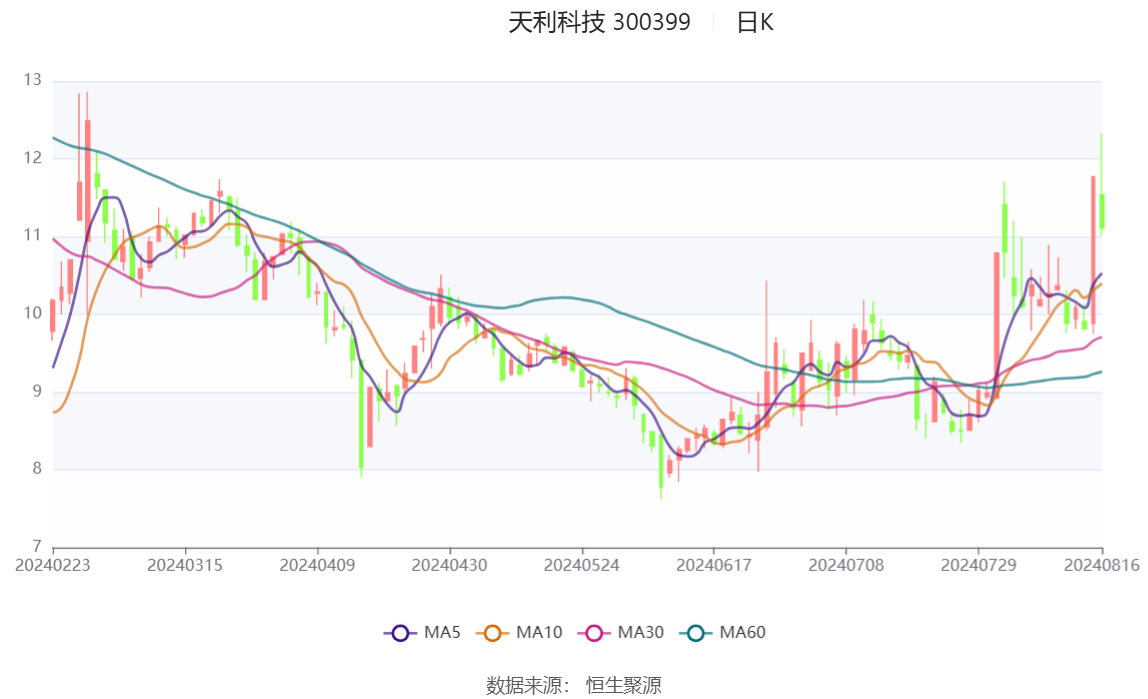This screenshot has width=1148, height=699.
Task: Select the 20240617 date axis label
Action: (714, 565)
